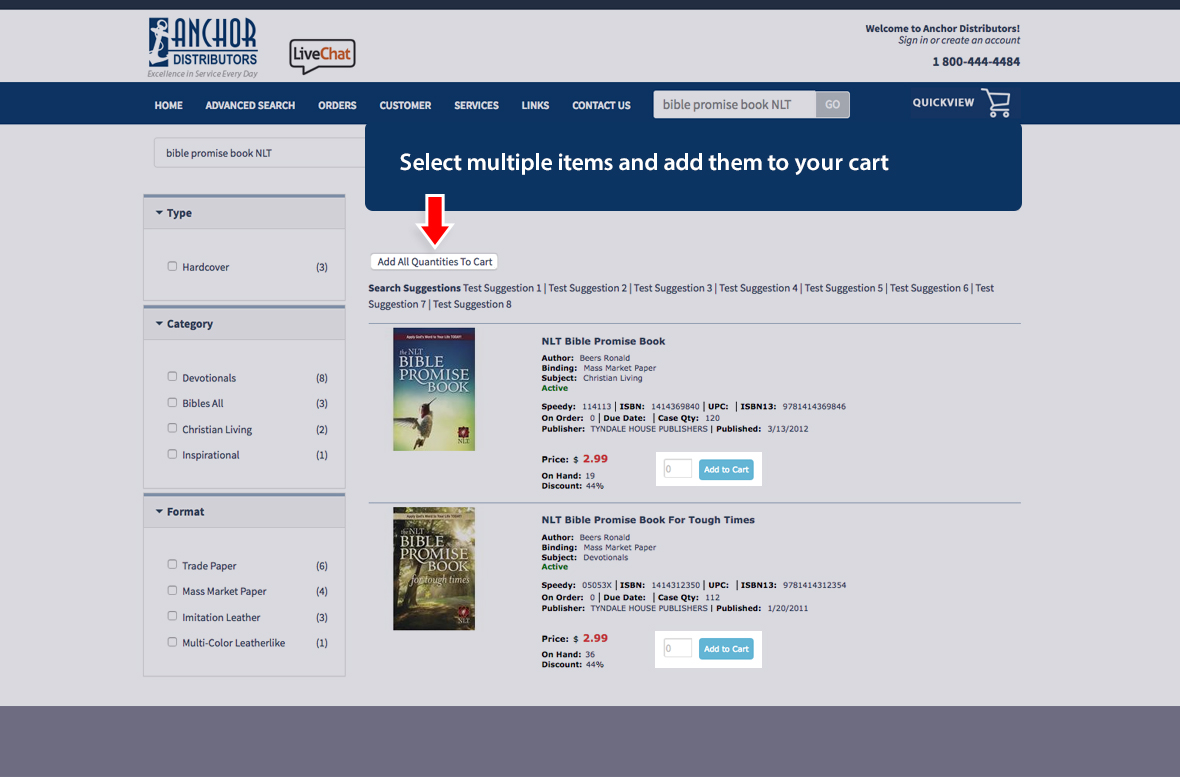1180x777 pixels.
Task: Click the Anchor Distributors logo
Action: point(203,47)
